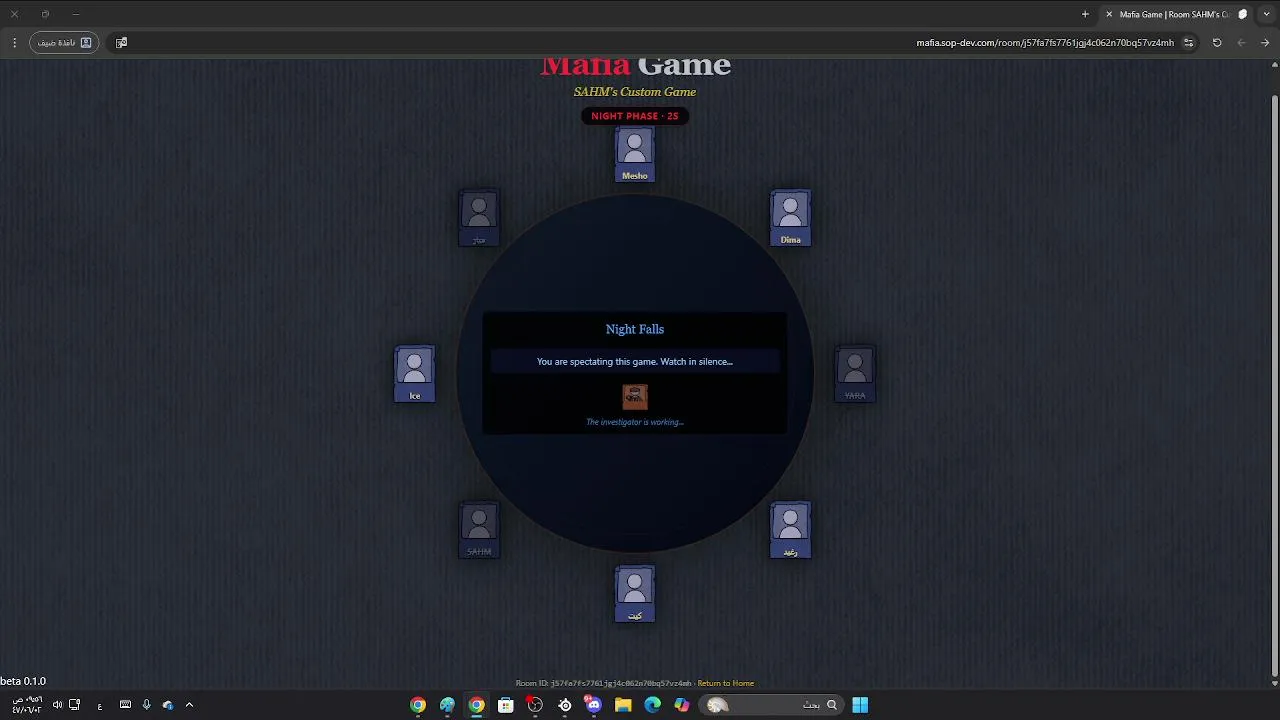1280x720 pixels.
Task: Click the Room ID text
Action: (603, 683)
